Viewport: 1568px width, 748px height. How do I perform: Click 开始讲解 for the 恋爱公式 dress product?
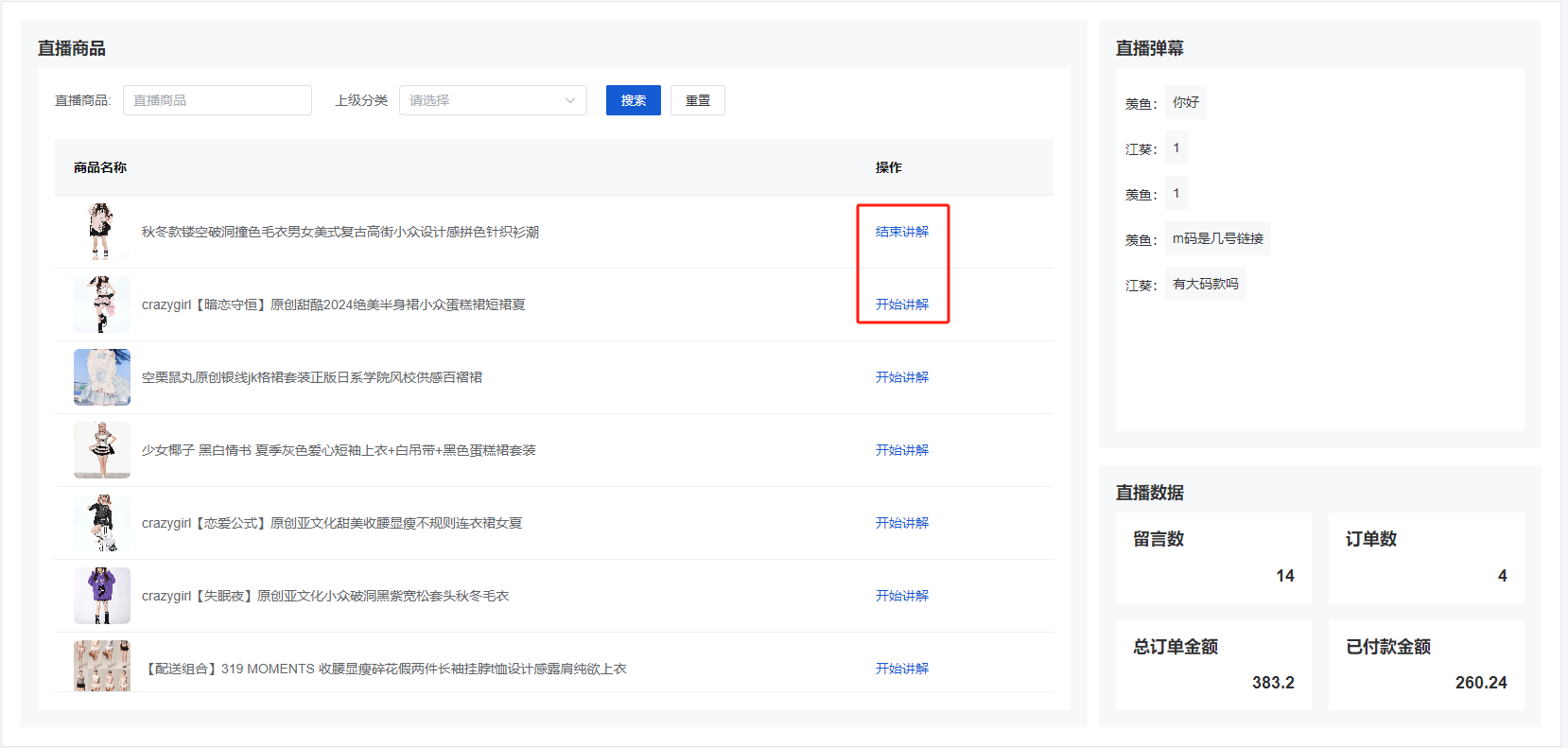902,523
